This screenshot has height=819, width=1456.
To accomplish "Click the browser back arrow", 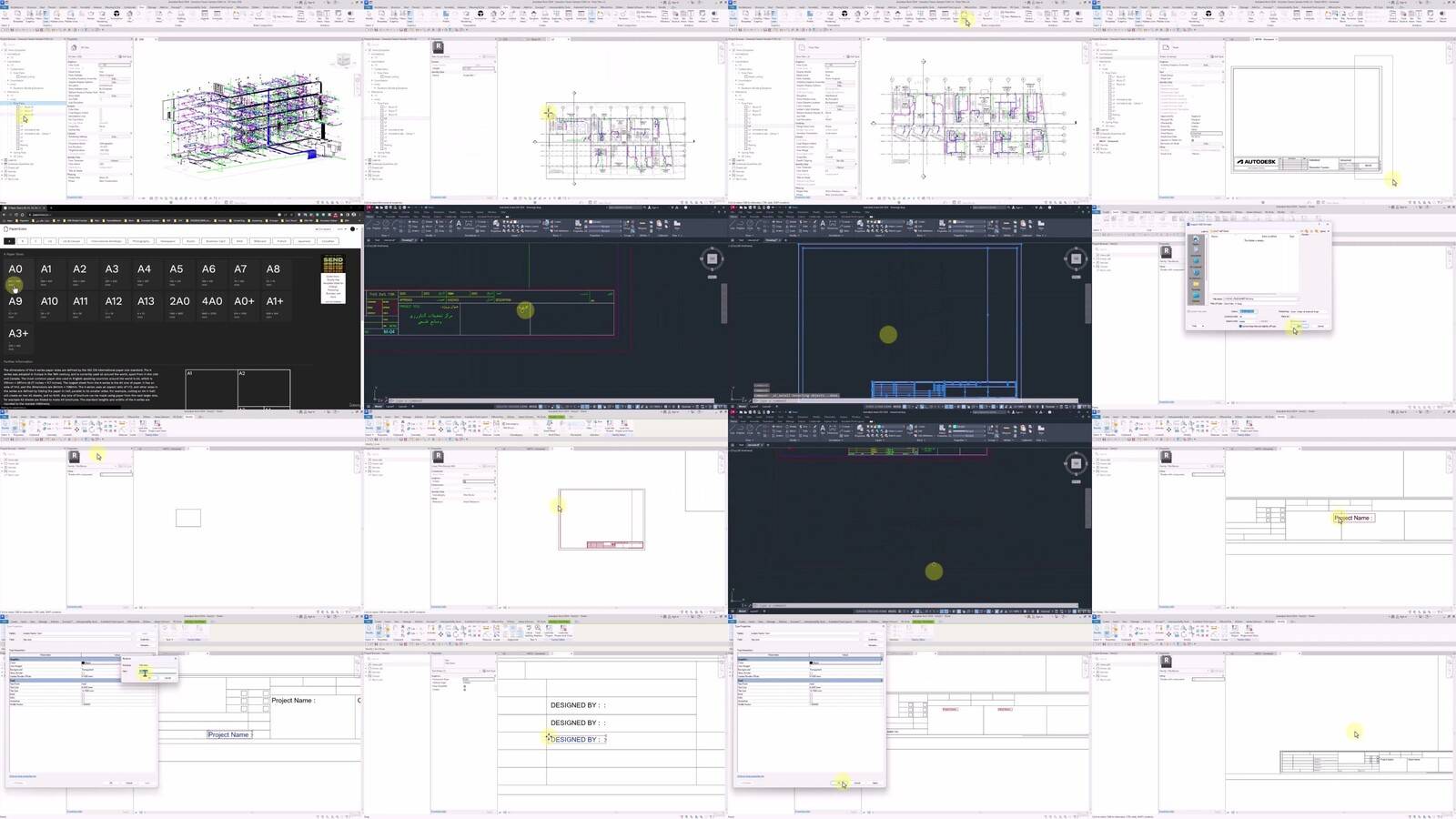I will [x=5, y=215].
